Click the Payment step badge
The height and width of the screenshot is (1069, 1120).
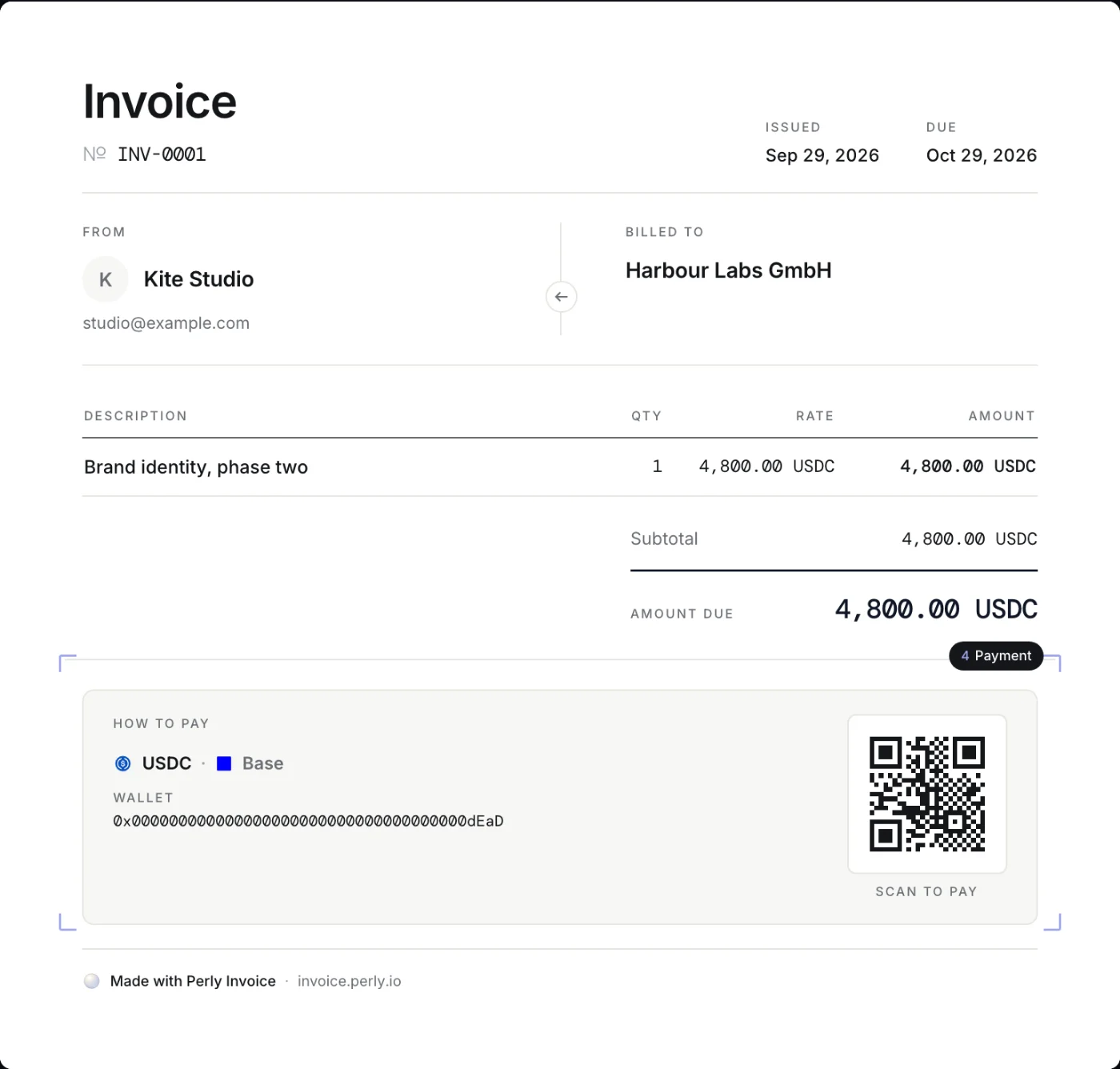(x=996, y=655)
